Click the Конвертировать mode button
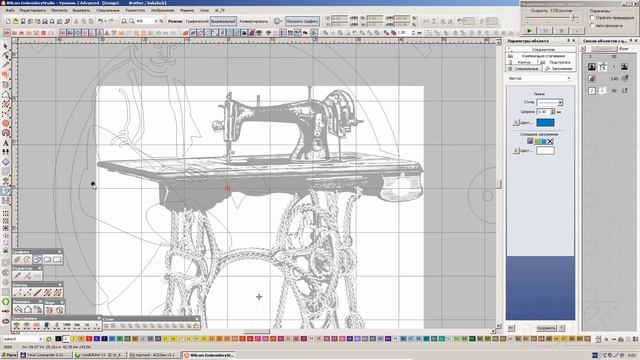Viewport: 640px width, 360px height. (253, 21)
